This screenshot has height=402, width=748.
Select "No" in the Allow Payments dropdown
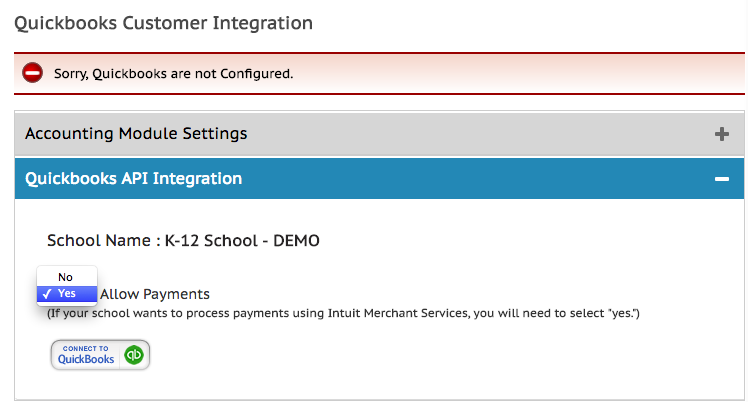[67, 277]
